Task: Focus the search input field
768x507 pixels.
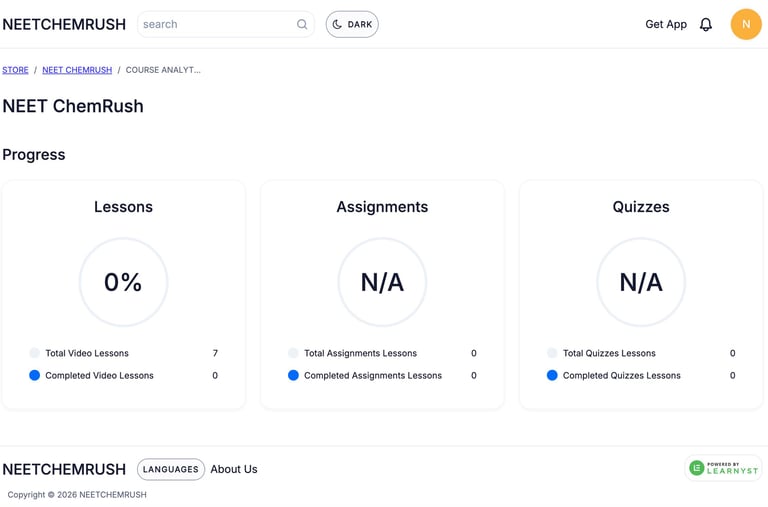Action: [217, 24]
